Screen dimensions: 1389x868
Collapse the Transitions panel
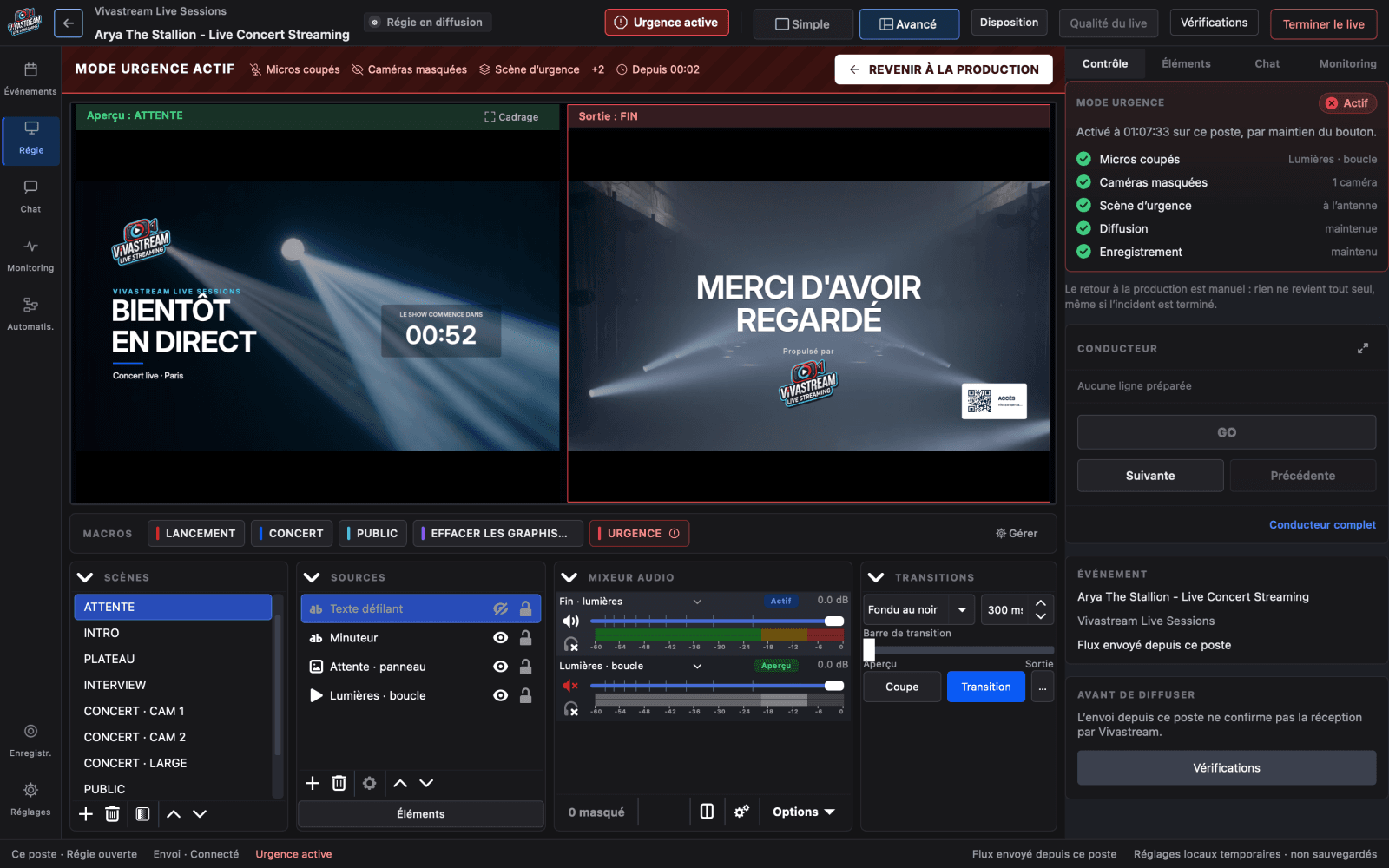click(876, 577)
